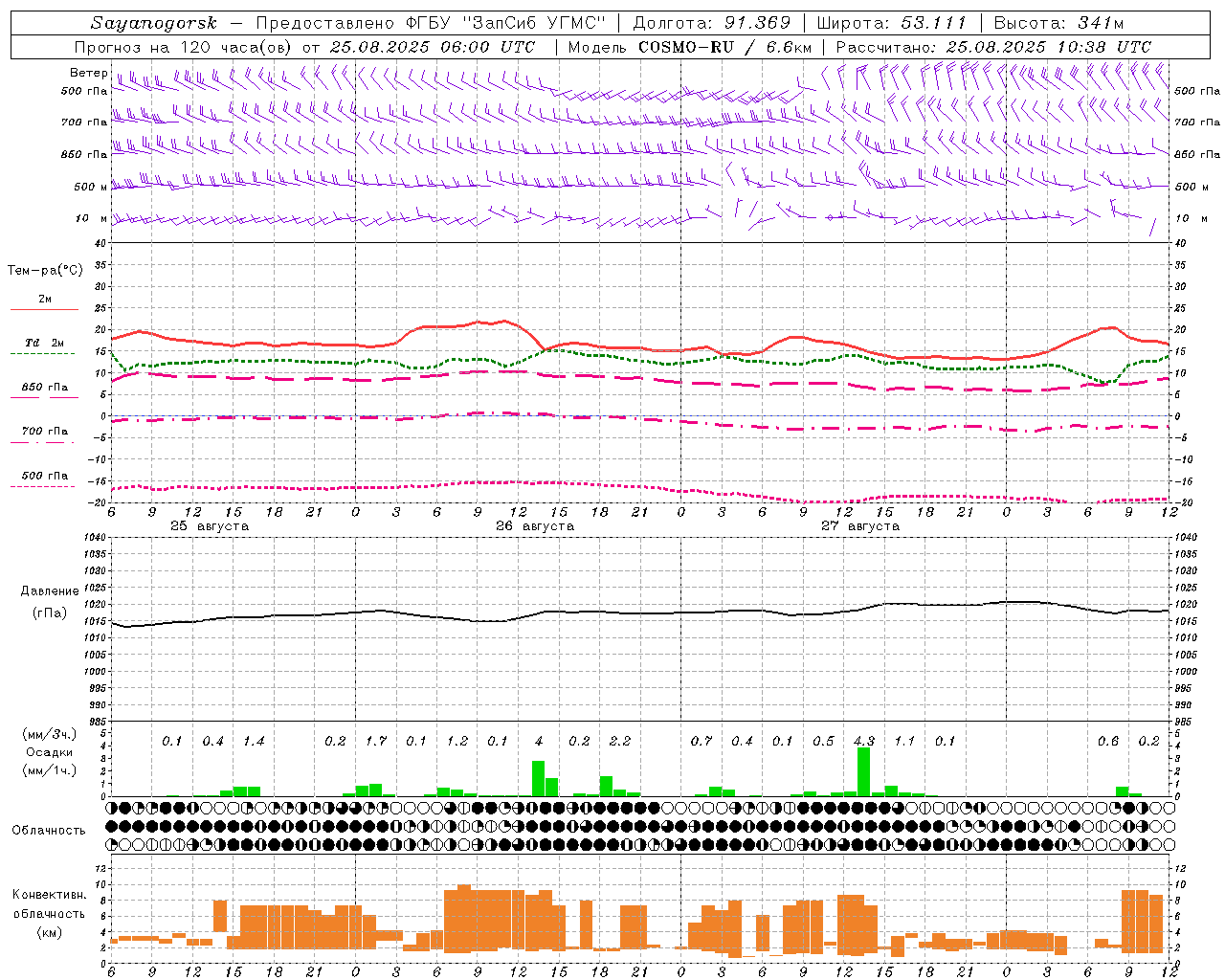Click the 3-hour precipitation value 2.2
The width and height of the screenshot is (1225, 980).
(620, 741)
